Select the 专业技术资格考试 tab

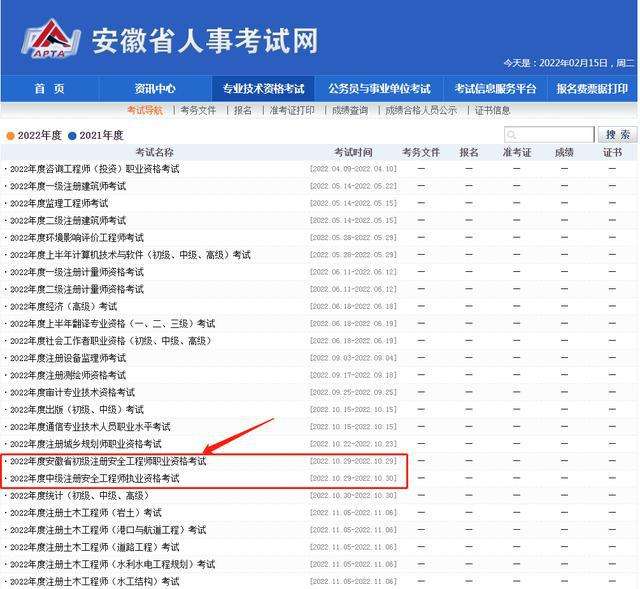tap(263, 89)
